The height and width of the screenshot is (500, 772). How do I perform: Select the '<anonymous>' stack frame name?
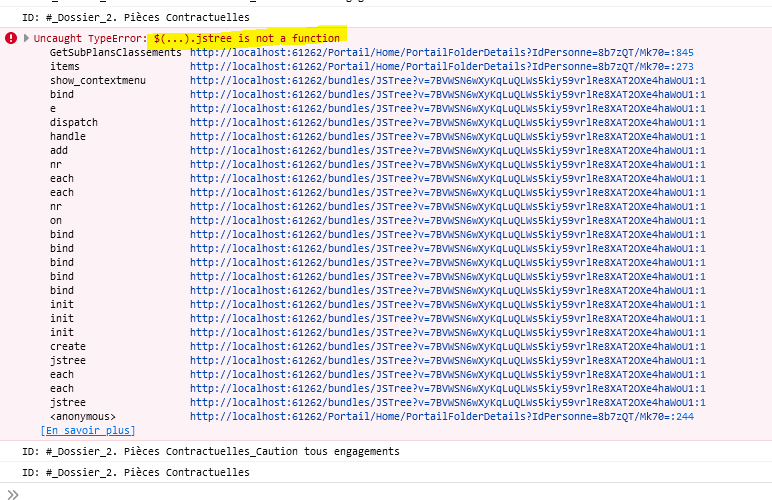pos(83,416)
